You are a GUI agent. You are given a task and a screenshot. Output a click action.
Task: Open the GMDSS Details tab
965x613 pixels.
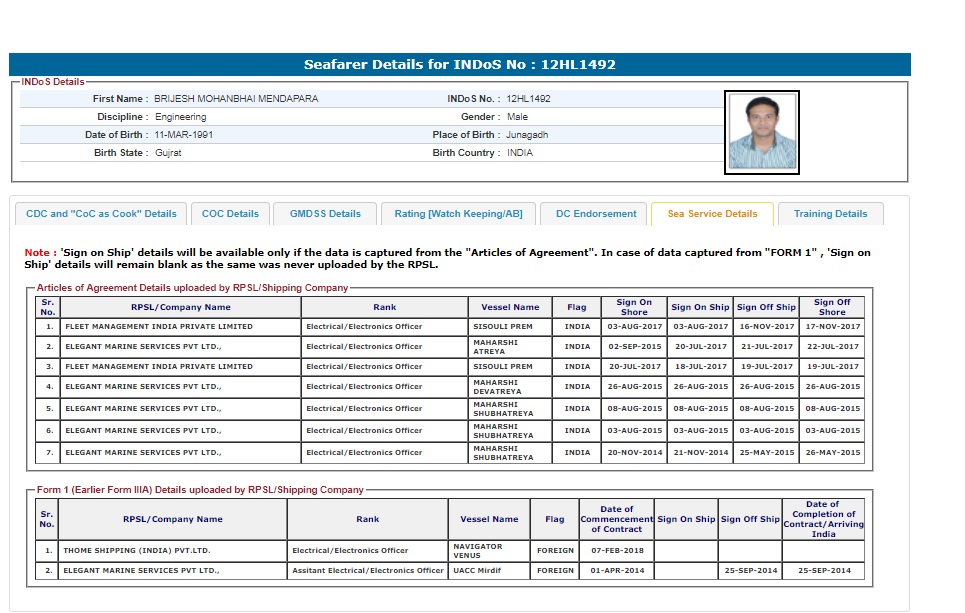point(325,214)
